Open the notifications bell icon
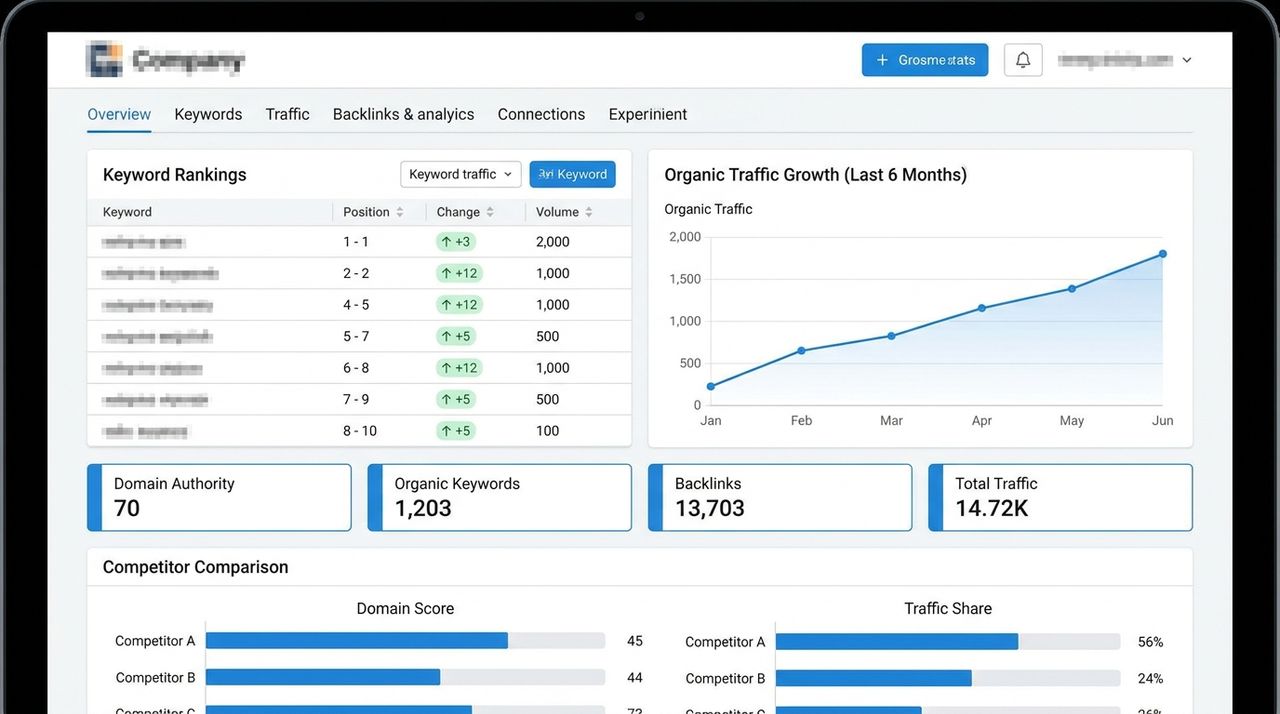 click(1023, 60)
